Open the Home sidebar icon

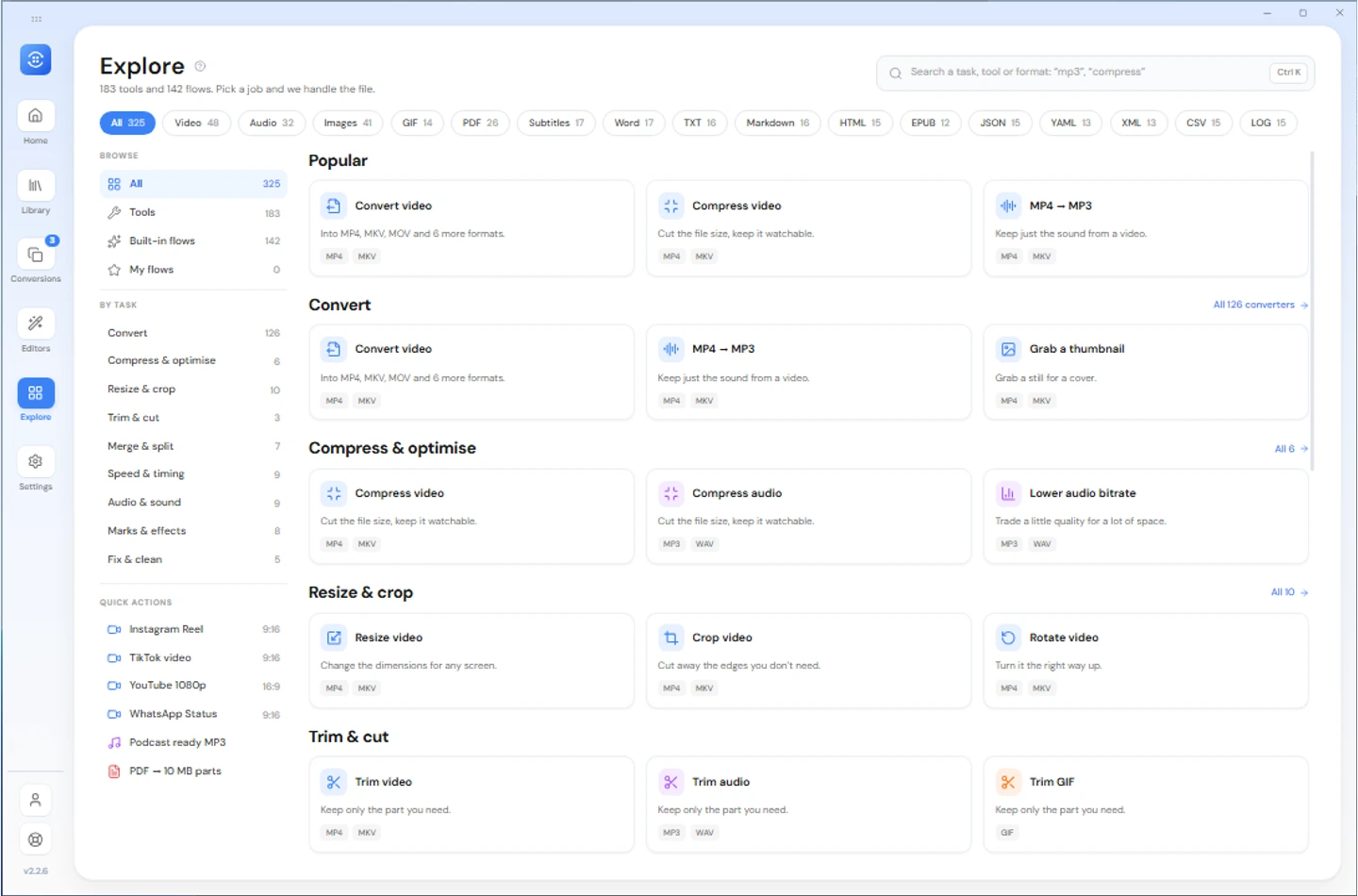[35, 116]
